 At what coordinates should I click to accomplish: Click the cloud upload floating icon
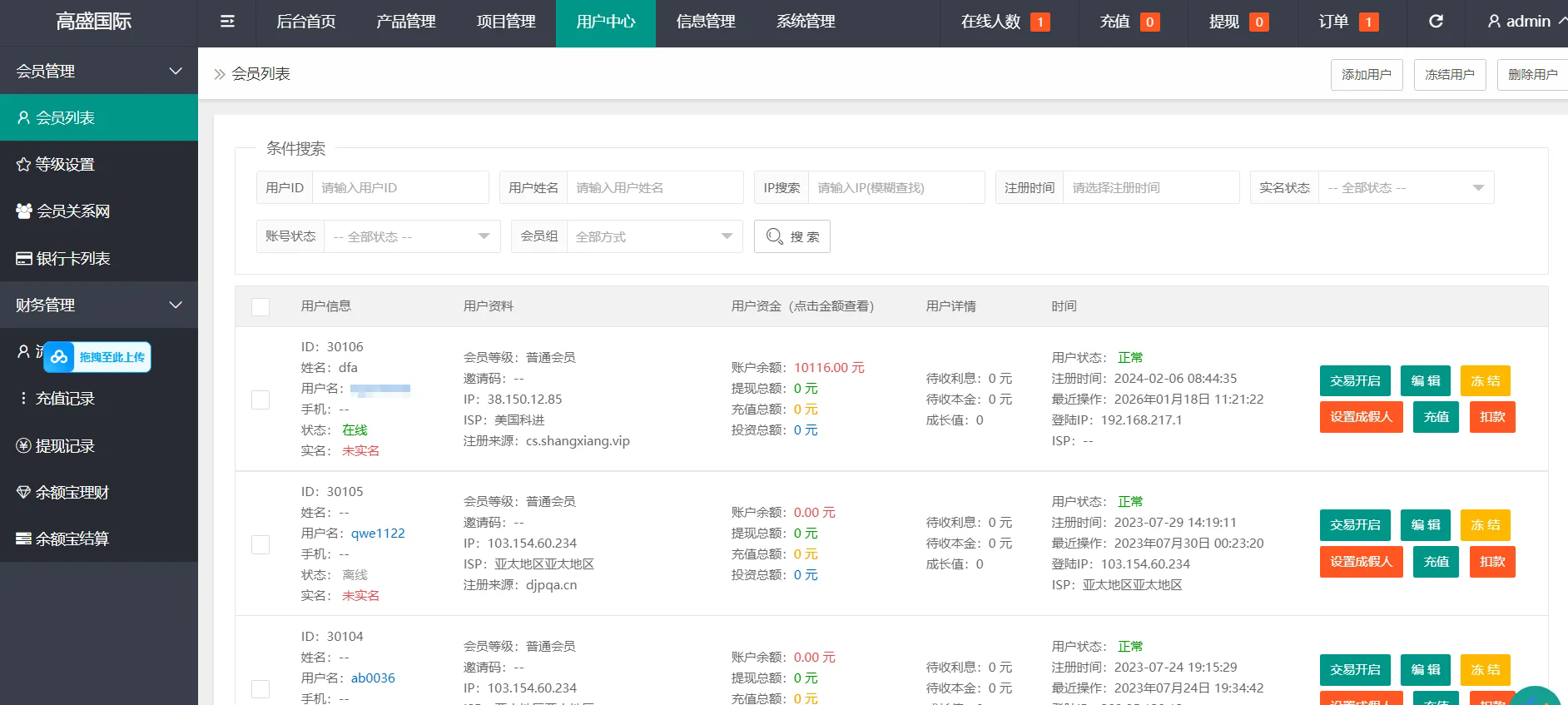[59, 357]
